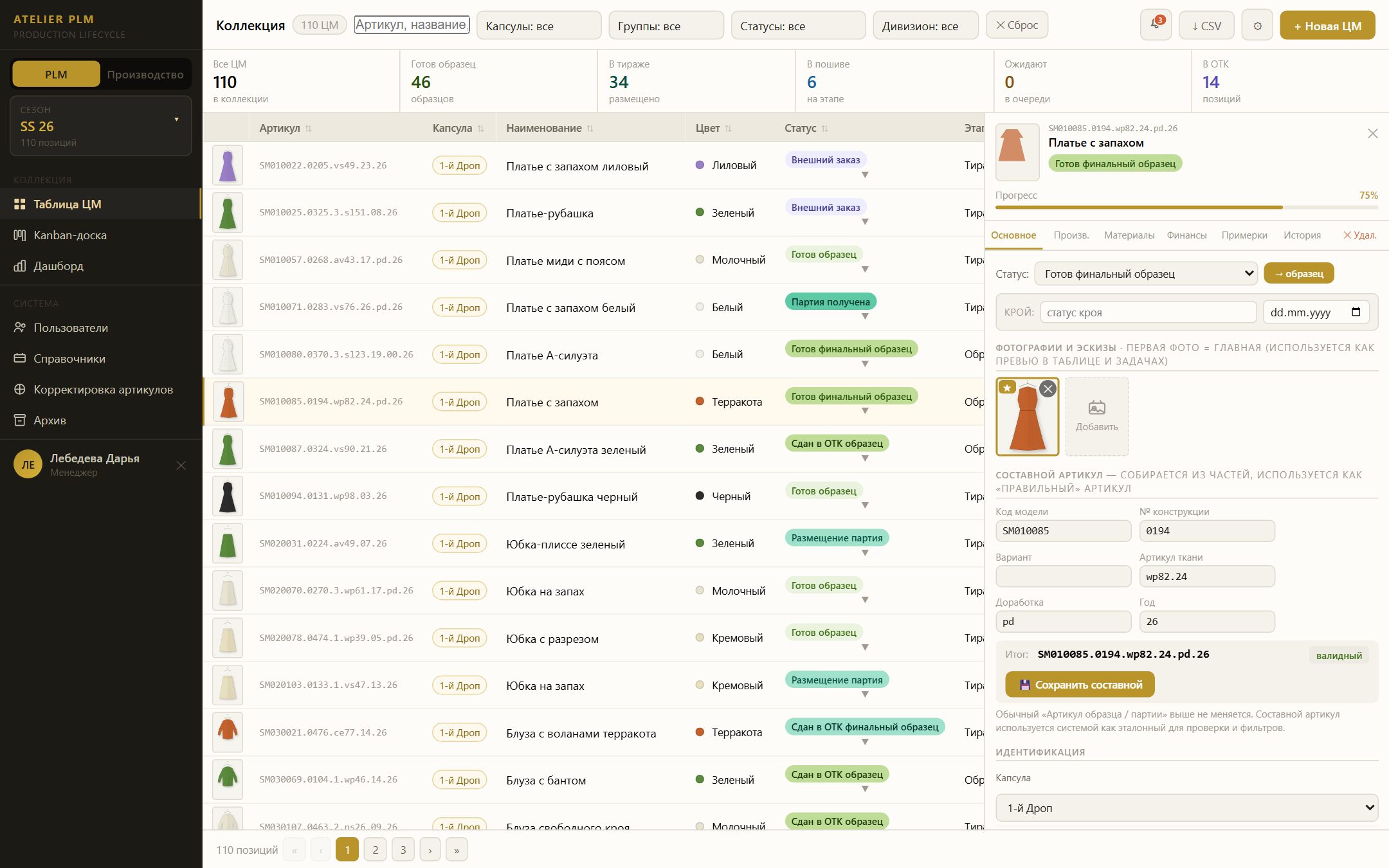Open status dropdown Готов финальный образец in panel
This screenshot has width=1389, height=868.
click(x=1146, y=273)
